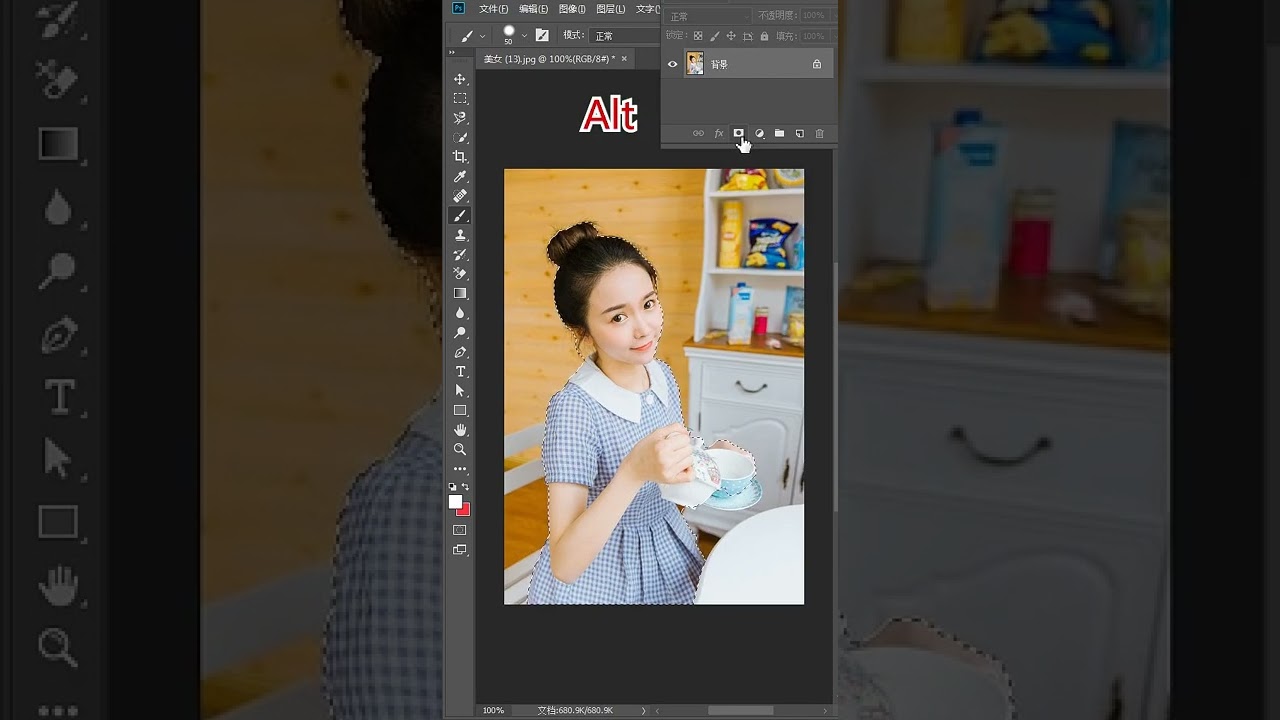Image resolution: width=1280 pixels, height=720 pixels.
Task: Select the Pen tool
Action: [x=460, y=352]
